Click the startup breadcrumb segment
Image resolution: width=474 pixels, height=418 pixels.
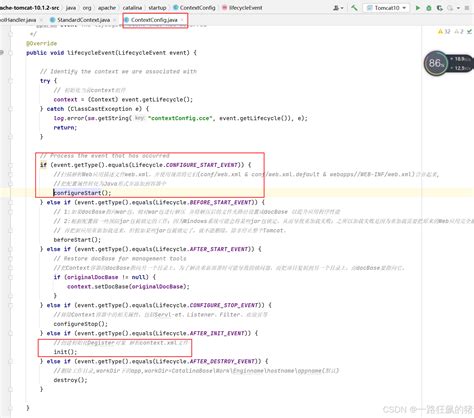click(157, 7)
